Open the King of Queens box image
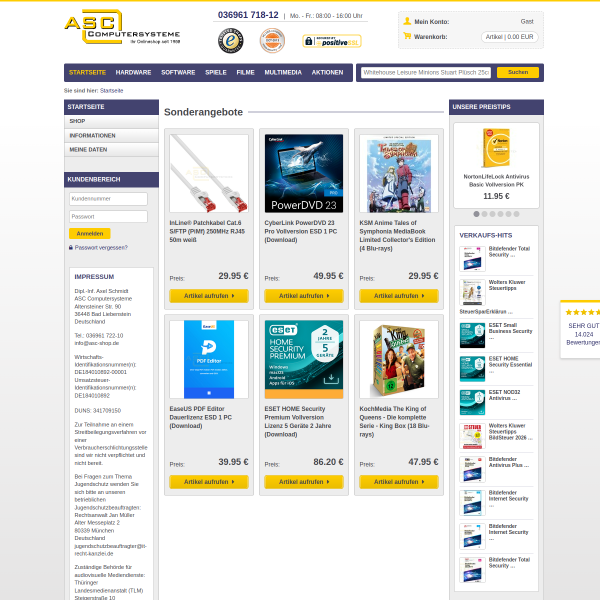Viewport: 600px width, 600px height. (399, 359)
